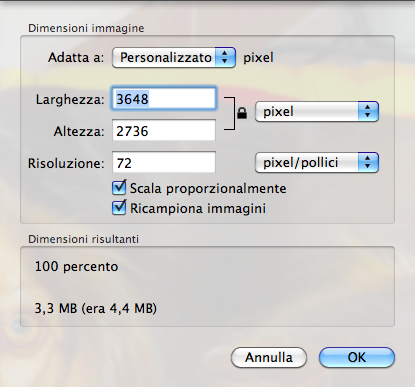Click the padlock proportion lock icon
The width and height of the screenshot is (415, 387).
click(x=242, y=113)
